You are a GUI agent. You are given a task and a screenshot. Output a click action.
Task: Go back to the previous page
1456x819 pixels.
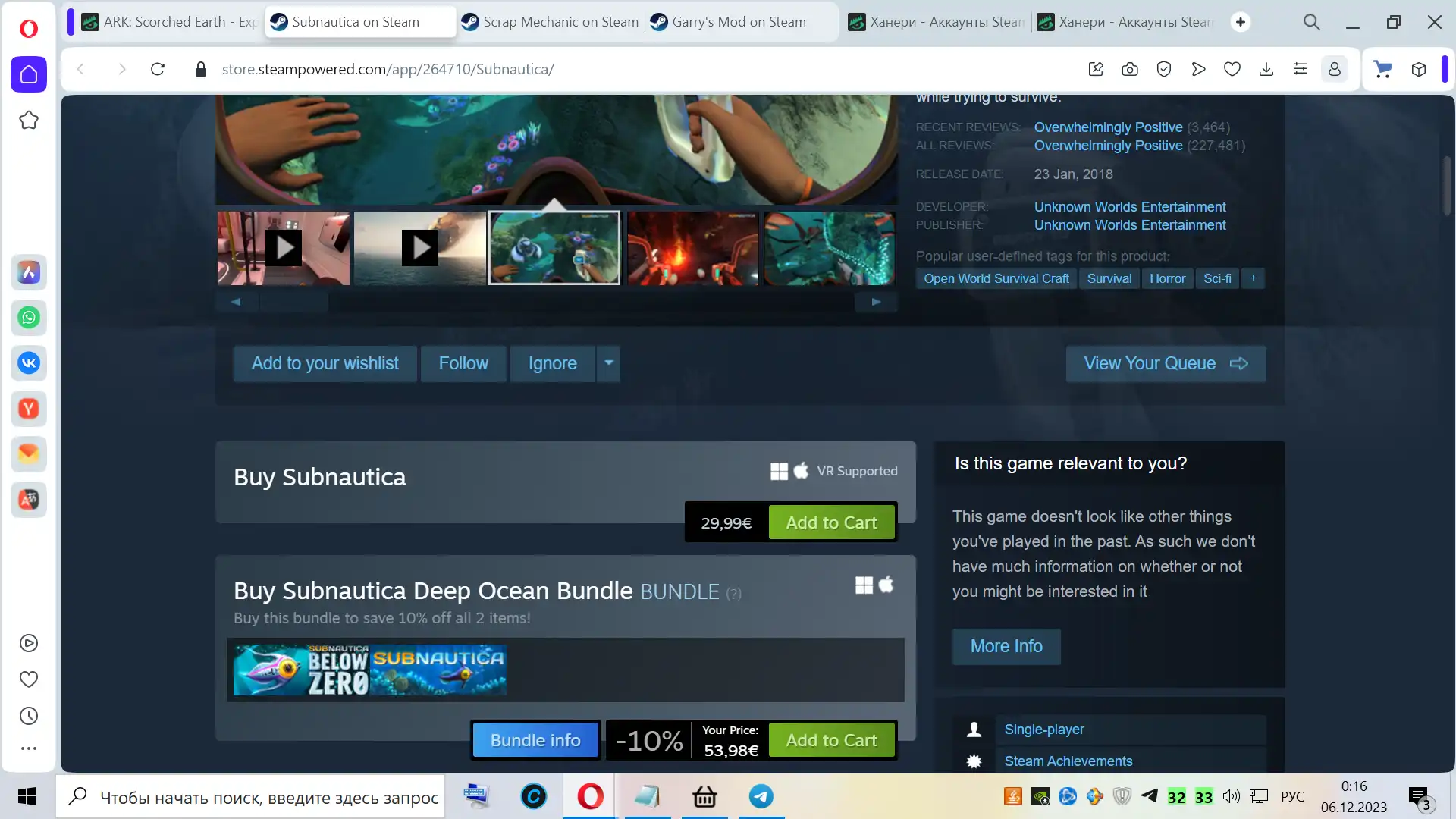[80, 69]
